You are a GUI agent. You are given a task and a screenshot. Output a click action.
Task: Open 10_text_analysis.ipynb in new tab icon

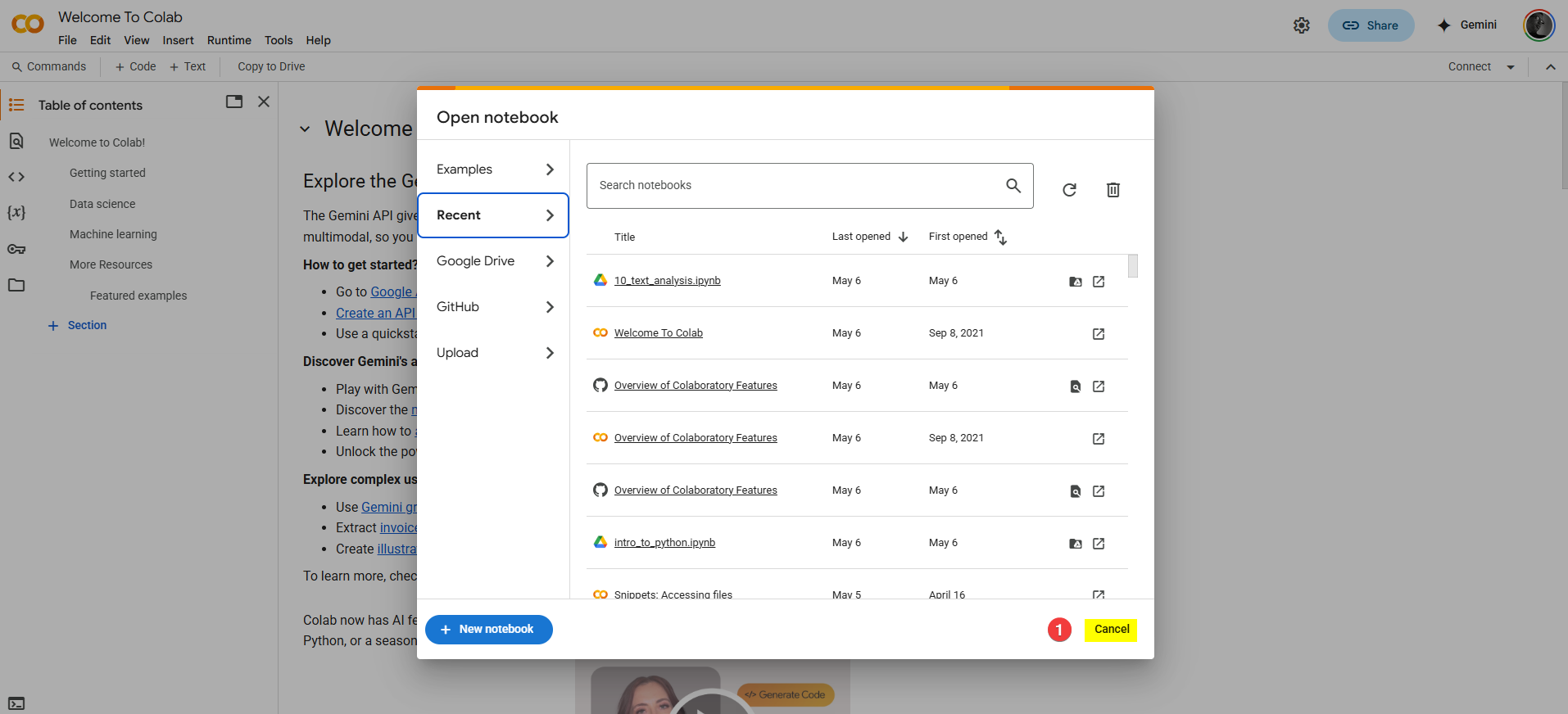point(1099,282)
